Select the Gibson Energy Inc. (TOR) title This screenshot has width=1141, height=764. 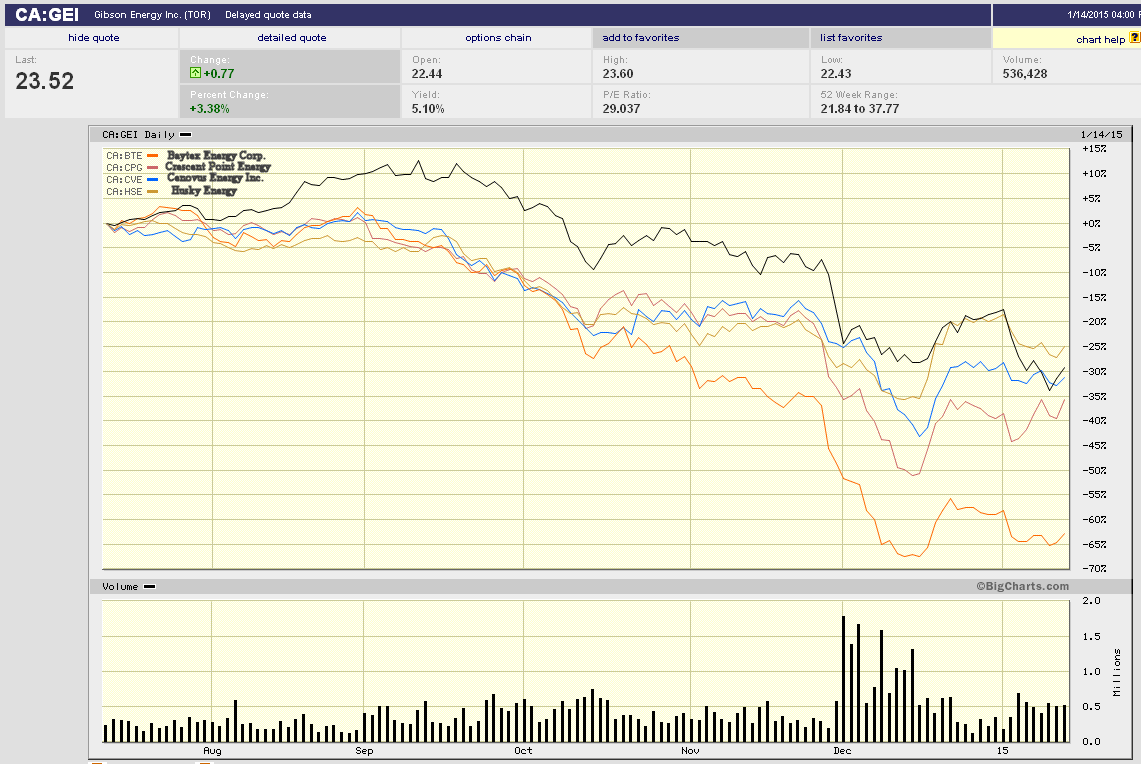[152, 15]
